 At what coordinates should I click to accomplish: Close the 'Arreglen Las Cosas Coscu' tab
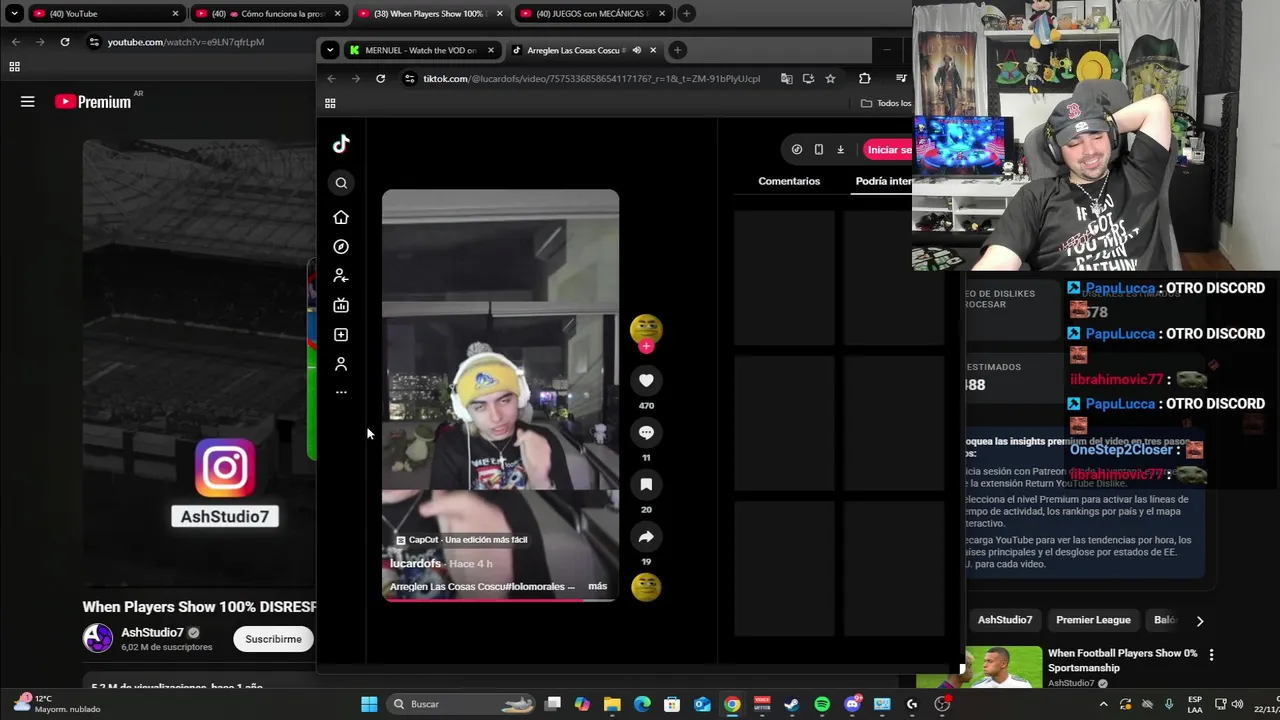tap(653, 50)
